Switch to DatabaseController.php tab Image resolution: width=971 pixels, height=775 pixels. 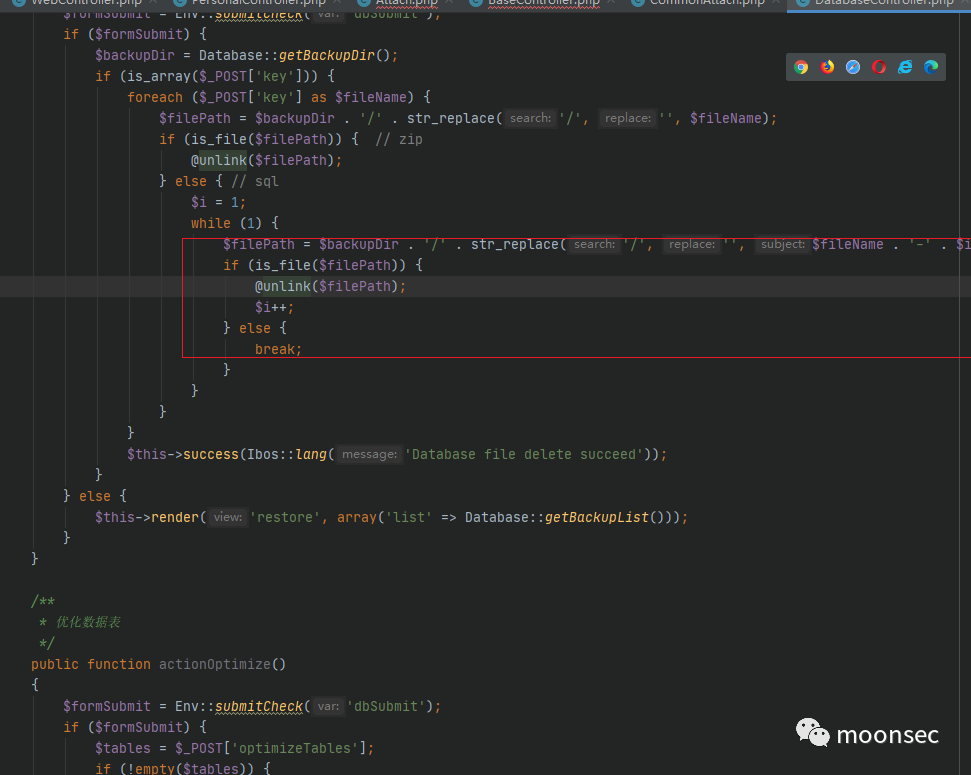tap(879, 3)
